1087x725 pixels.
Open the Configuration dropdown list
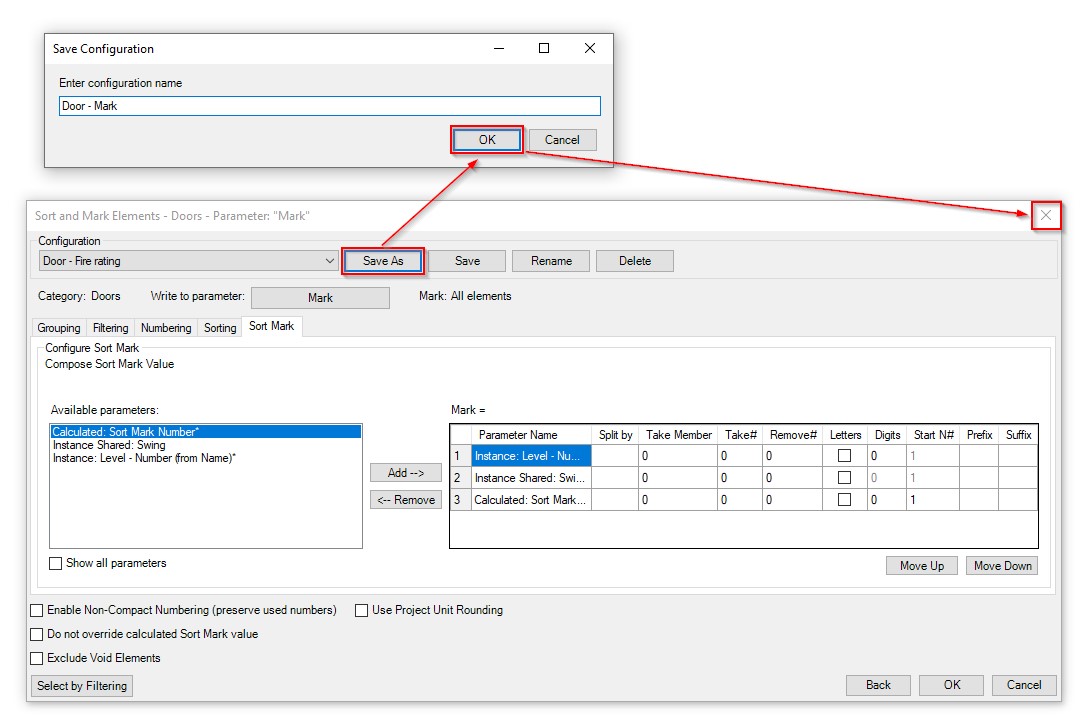click(330, 261)
